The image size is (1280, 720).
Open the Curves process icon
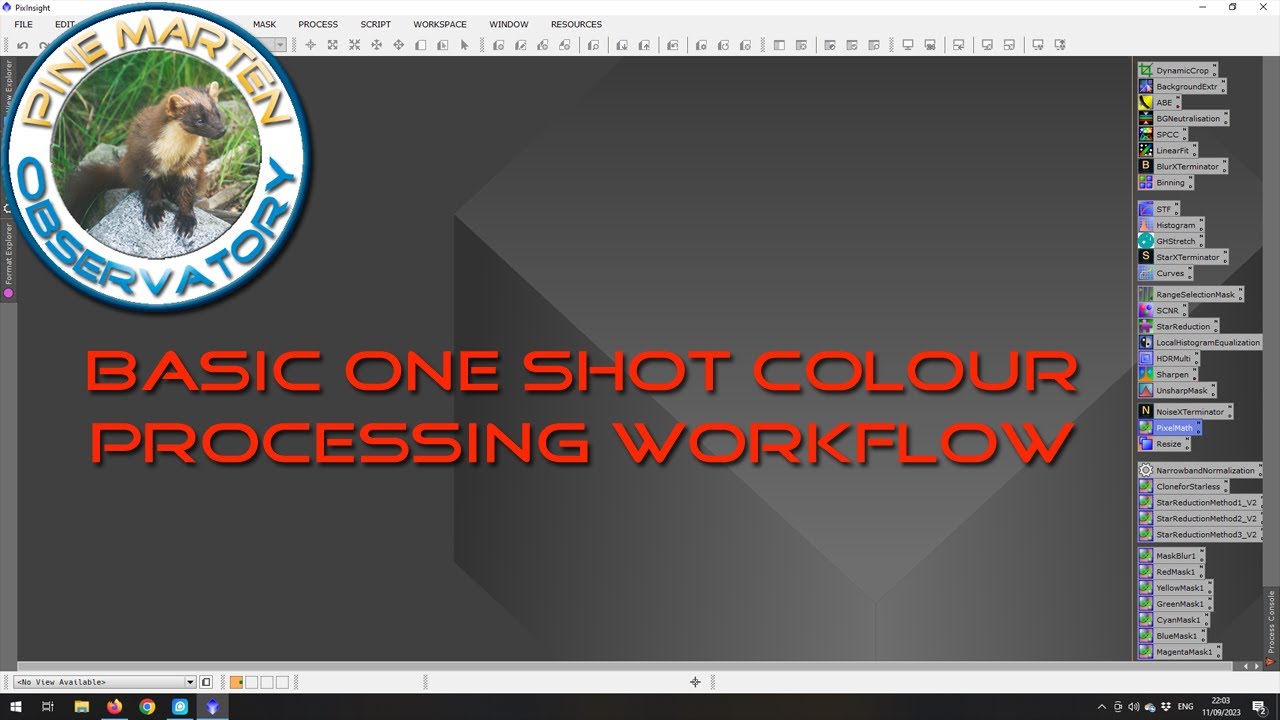click(1165, 273)
